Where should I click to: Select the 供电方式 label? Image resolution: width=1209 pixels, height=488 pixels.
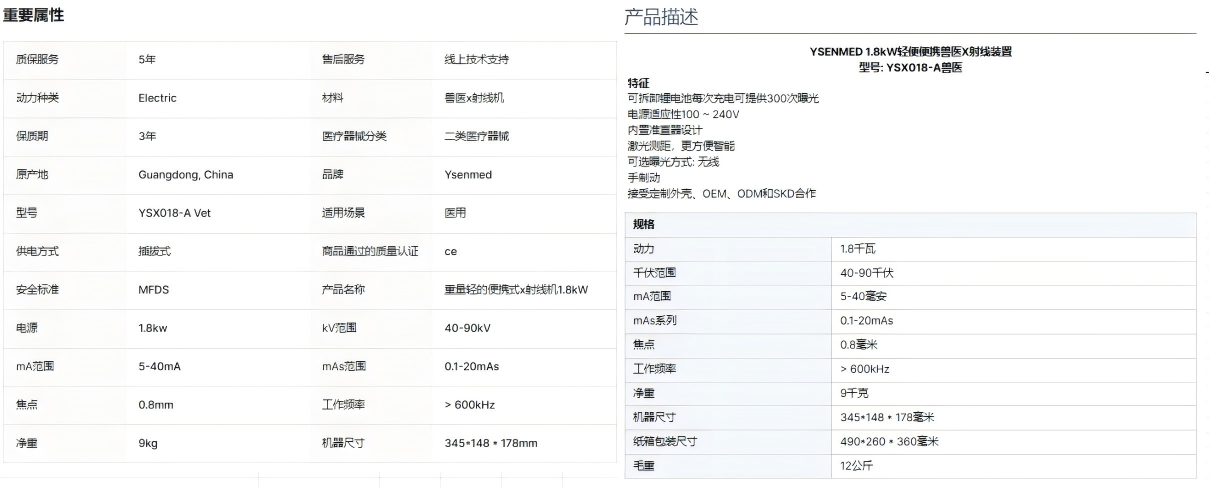(x=37, y=251)
